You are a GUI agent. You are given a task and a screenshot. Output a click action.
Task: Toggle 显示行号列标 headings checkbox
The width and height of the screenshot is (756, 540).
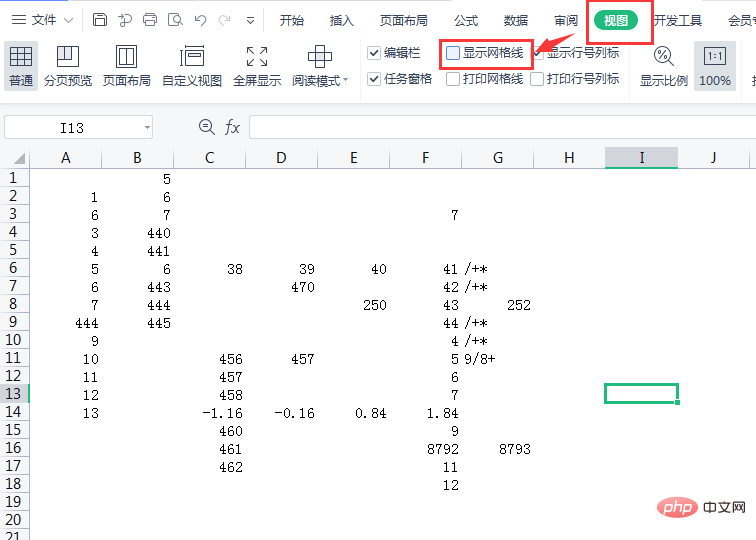[537, 53]
